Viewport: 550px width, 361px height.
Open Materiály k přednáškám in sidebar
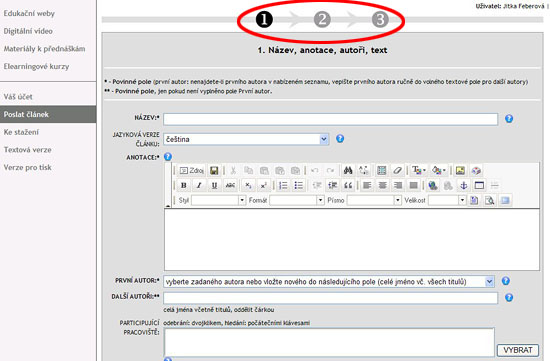click(x=44, y=49)
